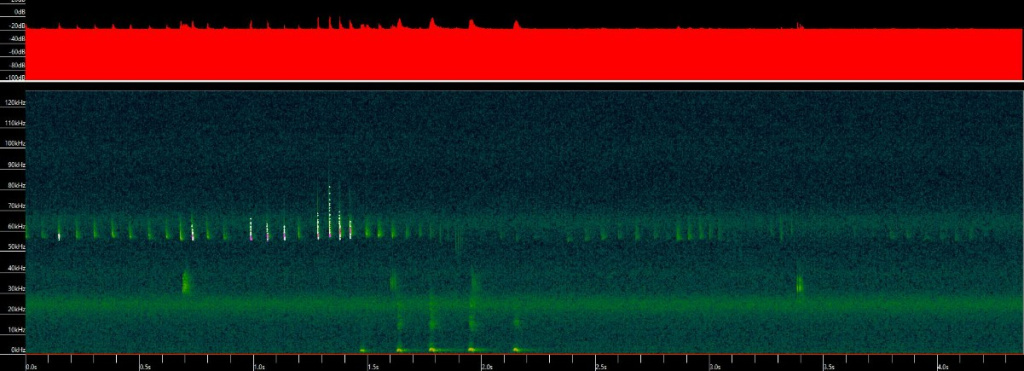Select the -100dB amplitude scale label

coord(16,77)
